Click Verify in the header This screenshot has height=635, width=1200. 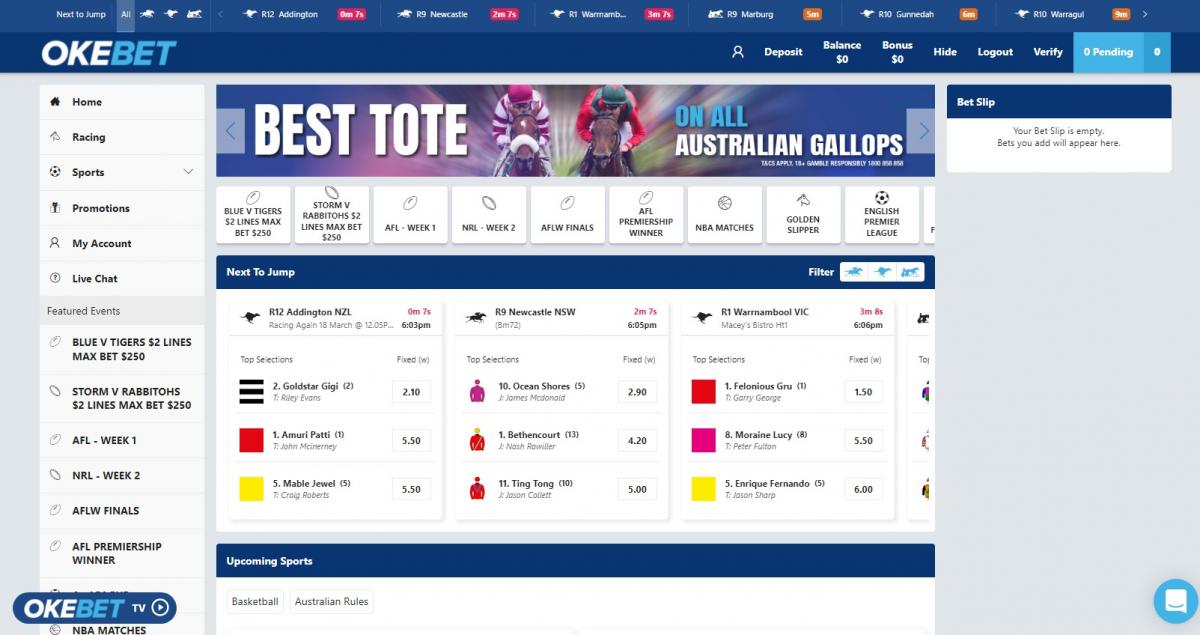[1048, 52]
